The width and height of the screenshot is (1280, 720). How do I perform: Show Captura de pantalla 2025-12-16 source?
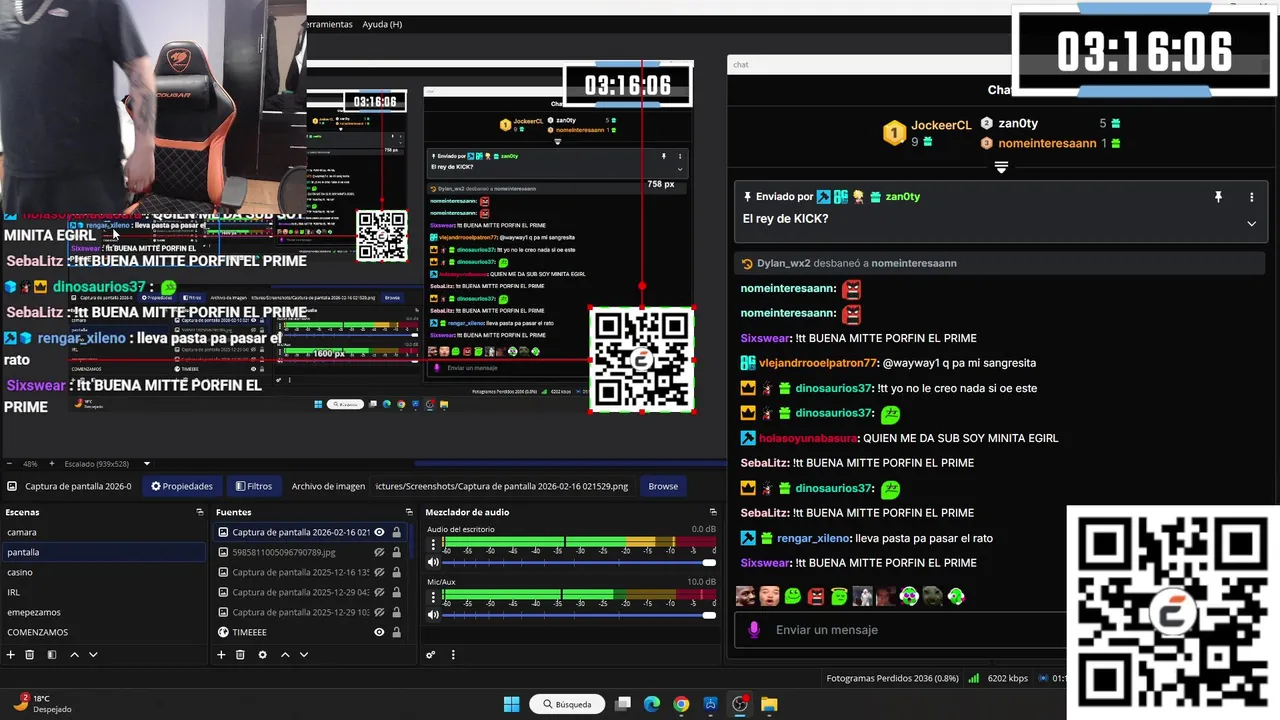(x=379, y=572)
